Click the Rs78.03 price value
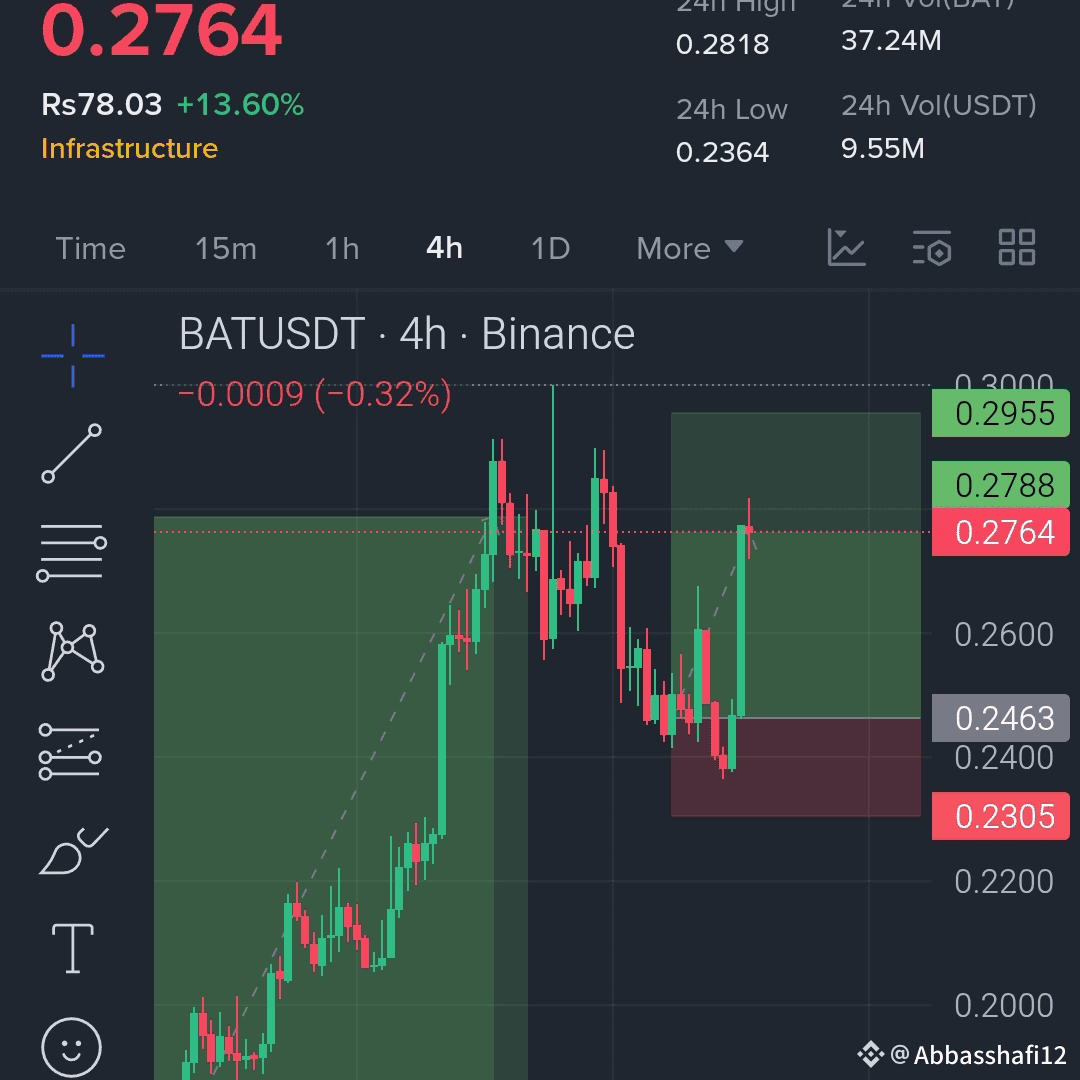Screen dimensions: 1080x1080 [101, 105]
